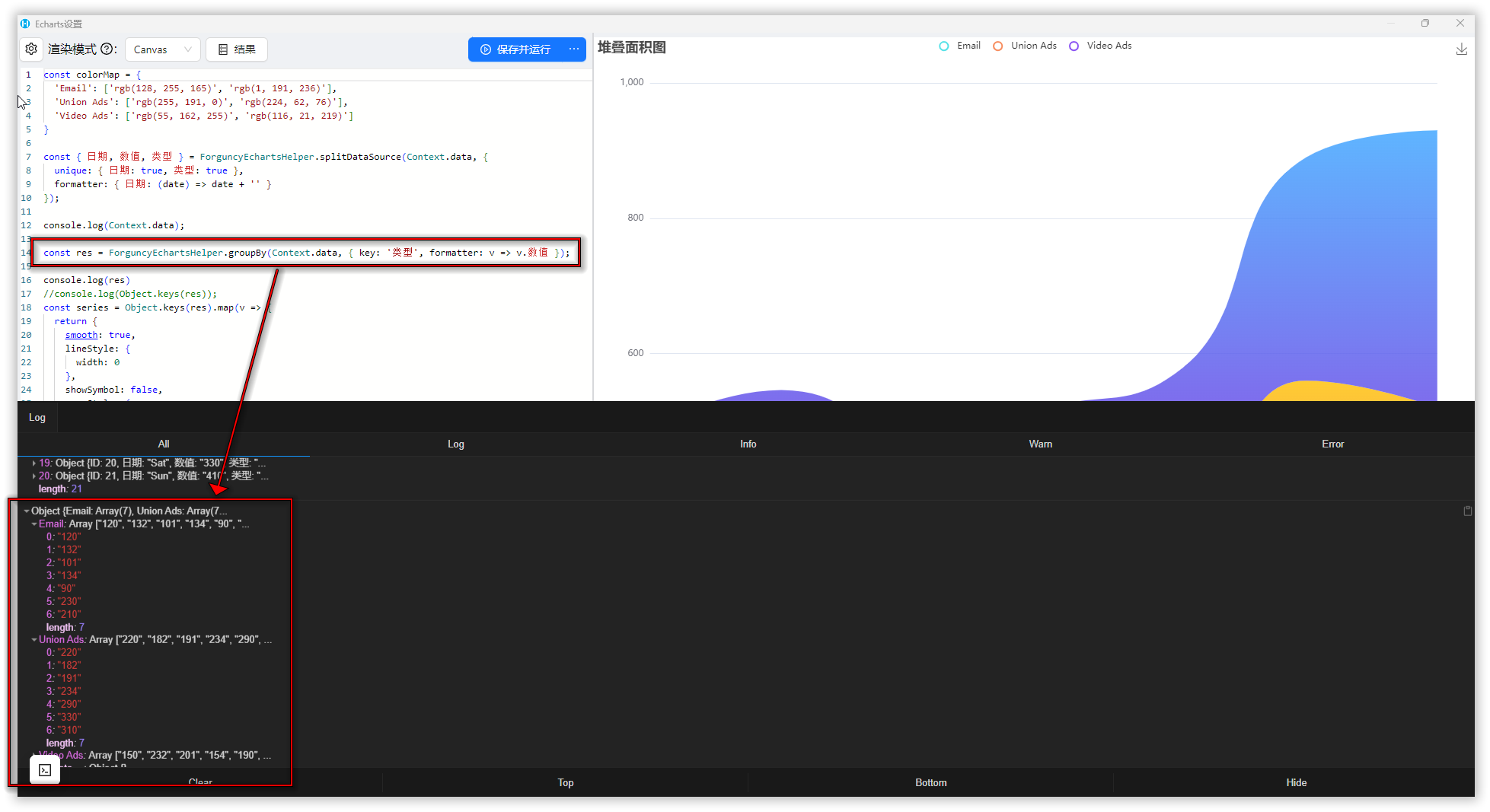Click the 堆叠面积图 chart title
This screenshot has height=812, width=1490.
click(631, 47)
